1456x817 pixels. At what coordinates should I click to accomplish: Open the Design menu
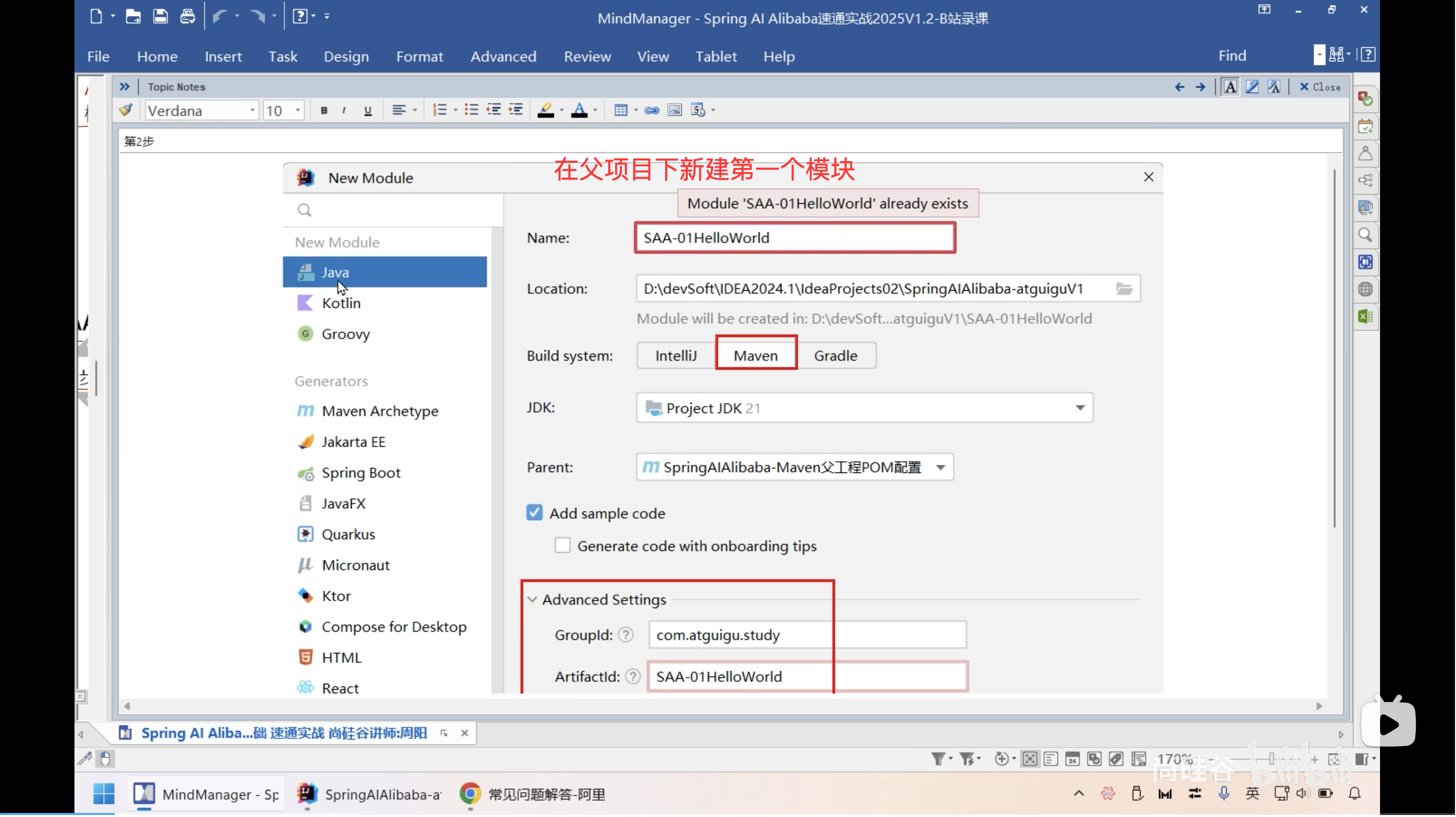pos(346,56)
